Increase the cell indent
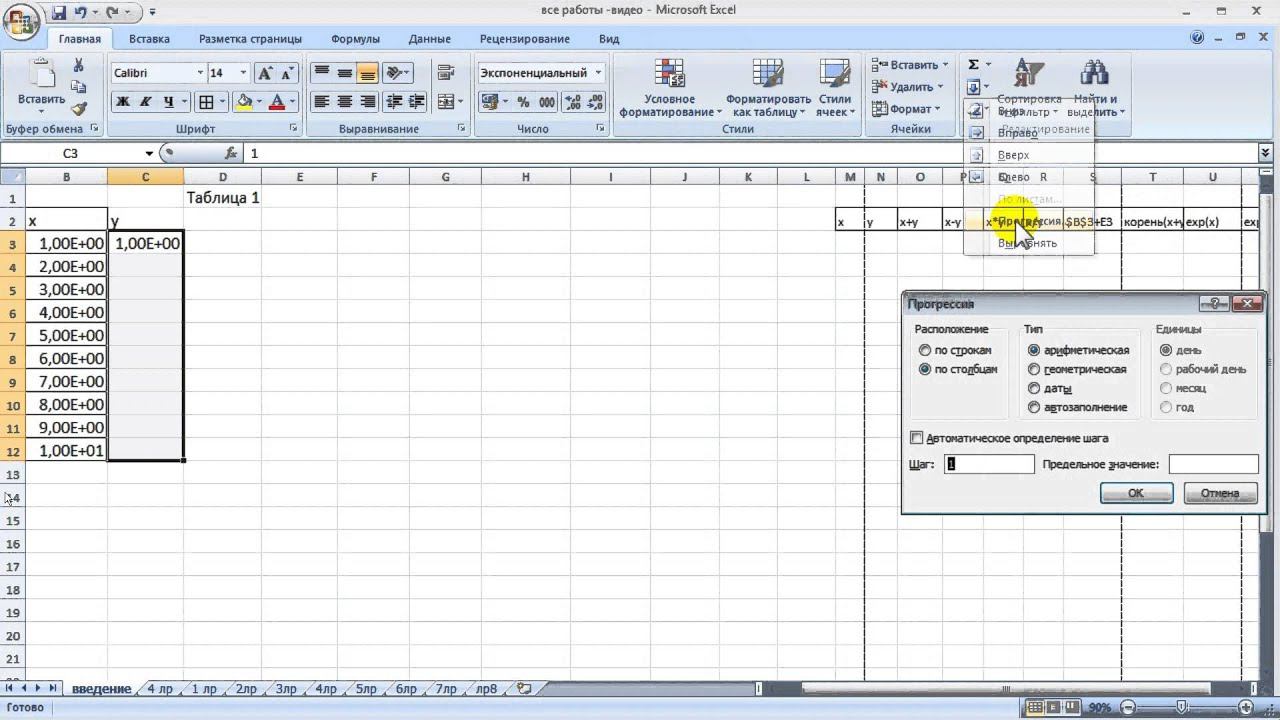The image size is (1280, 720). 417,102
